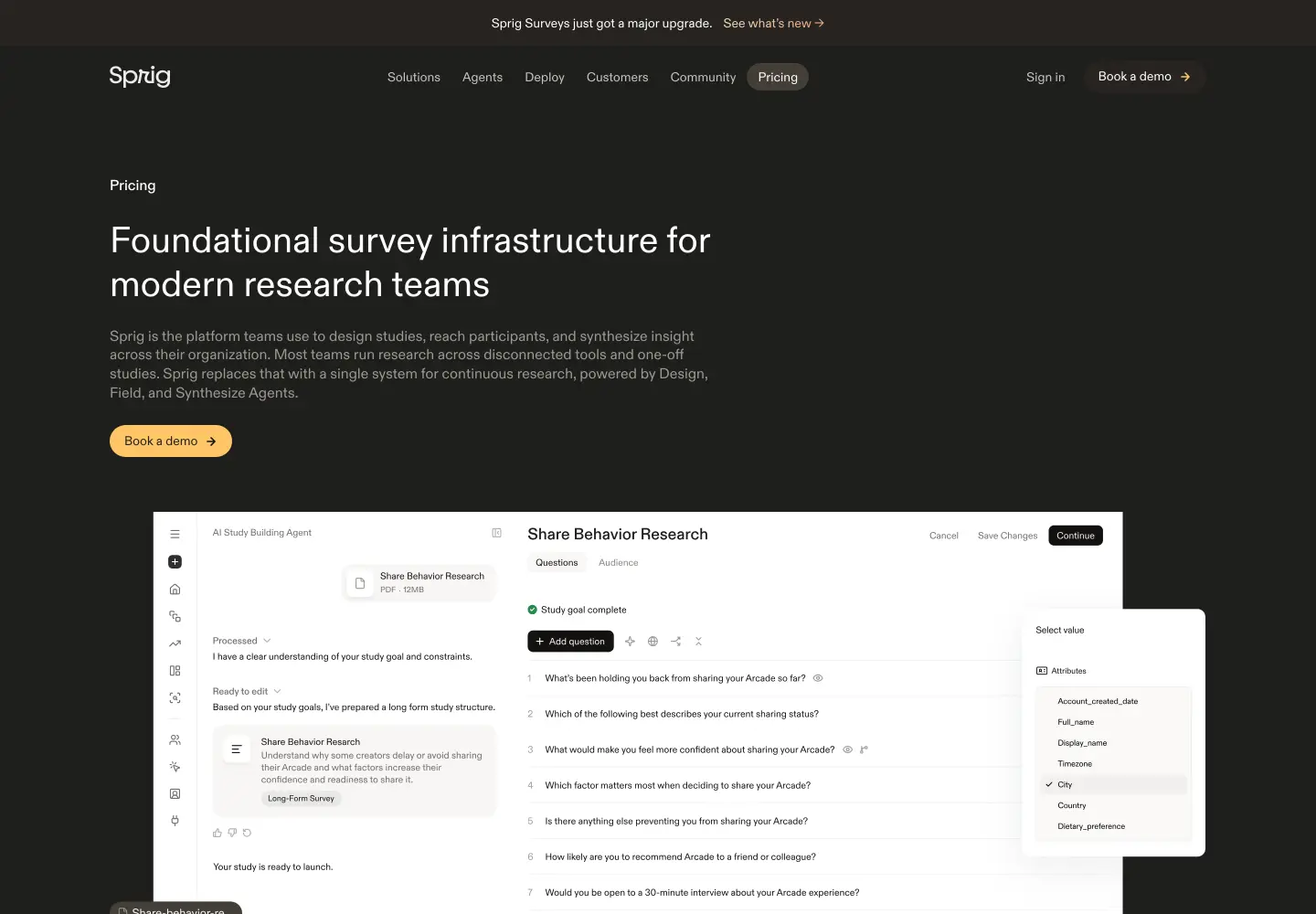This screenshot has width=1316, height=914.
Task: Switch to the Audience tab
Action: point(619,563)
